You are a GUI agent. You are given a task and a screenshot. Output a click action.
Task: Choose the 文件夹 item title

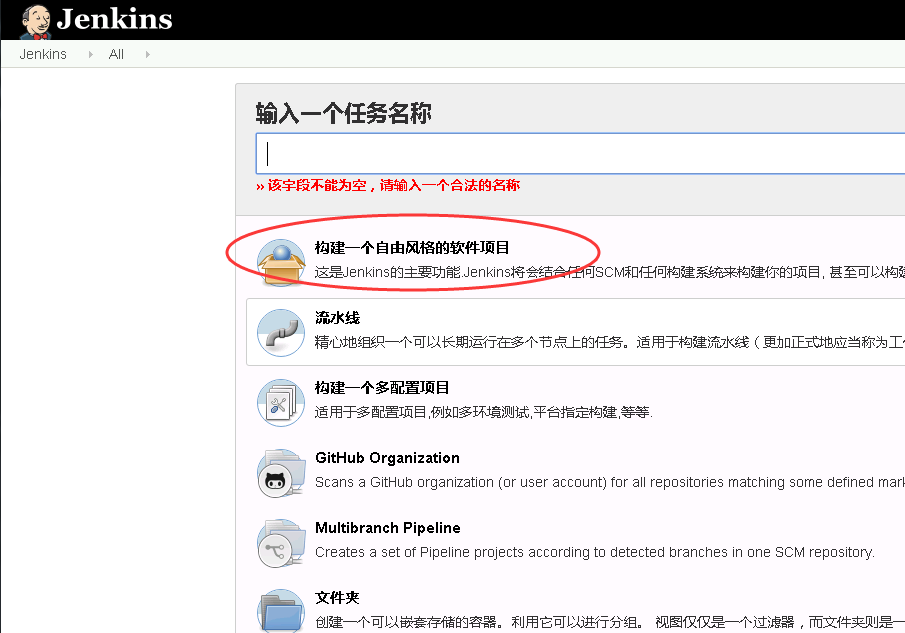(338, 598)
